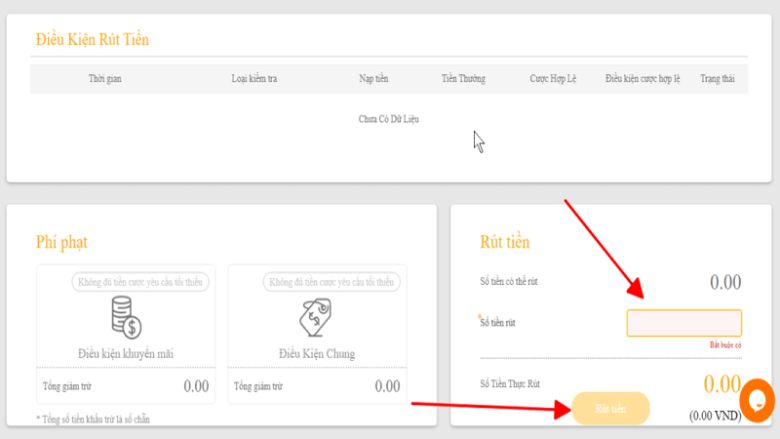The image size is (780, 439).
Task: Click the Điều kiện cược hợp lệ header
Action: click(642, 79)
